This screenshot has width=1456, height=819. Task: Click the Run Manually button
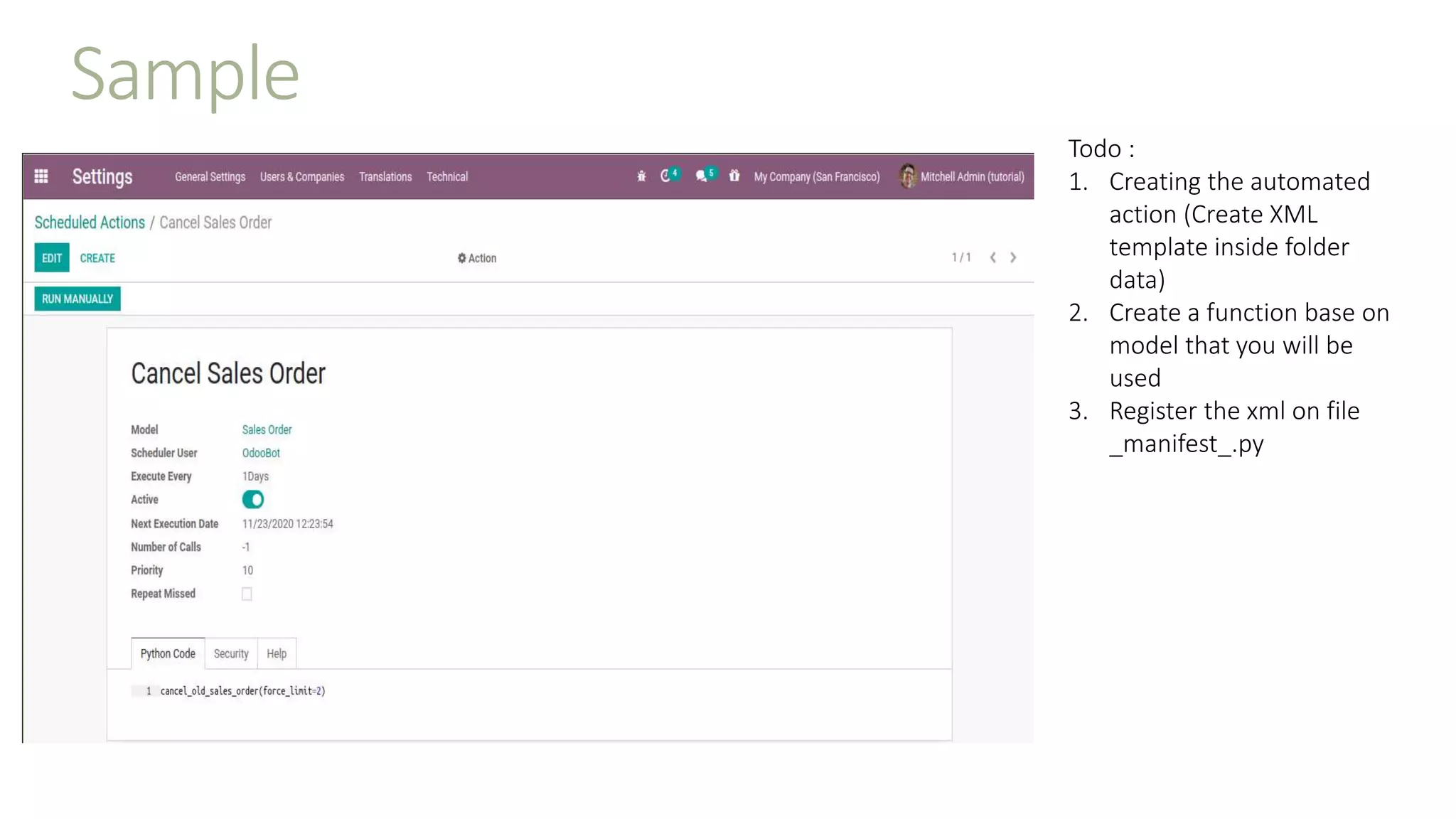click(x=77, y=299)
